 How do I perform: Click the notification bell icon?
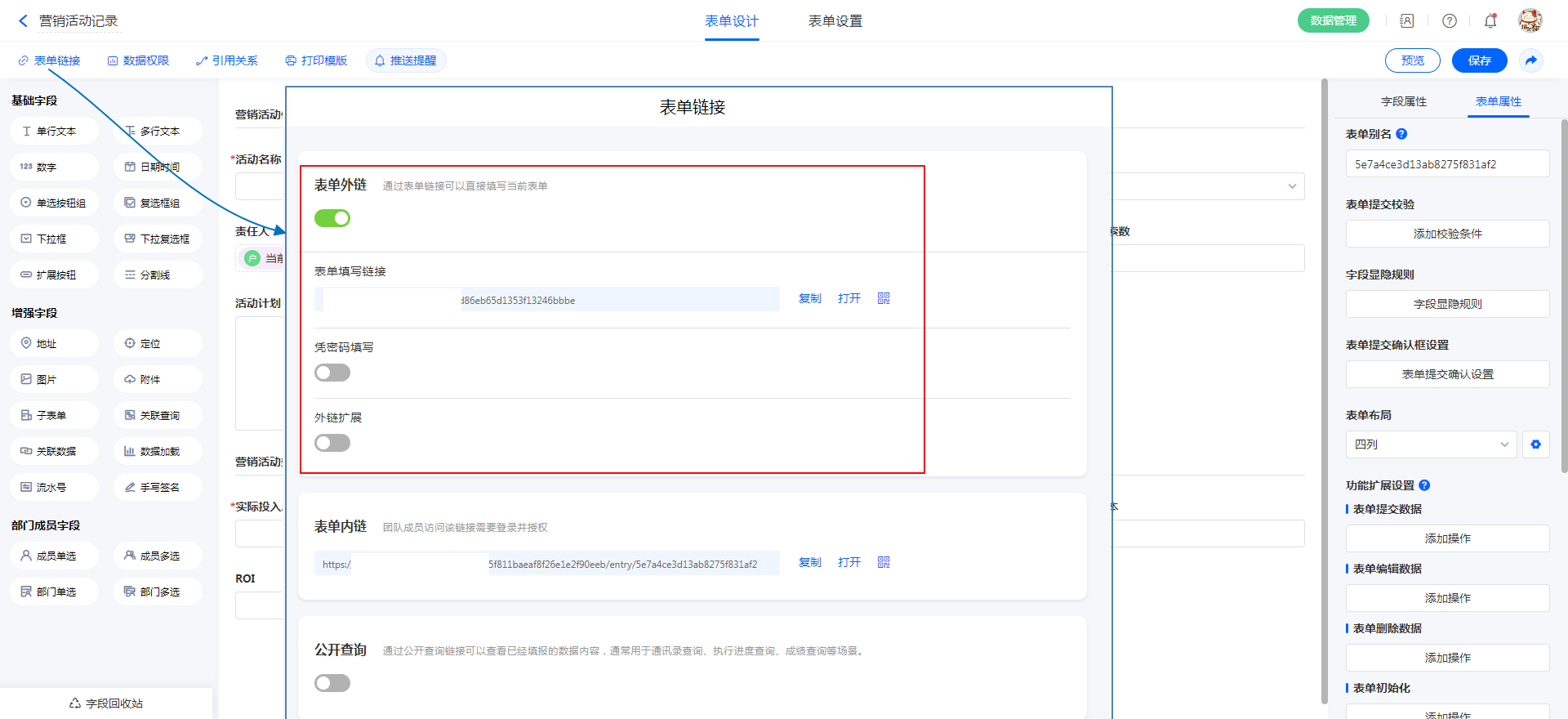coord(1490,21)
